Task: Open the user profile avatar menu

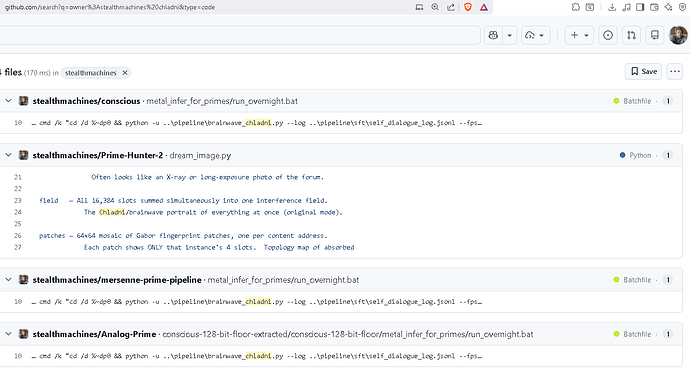Action: pyautogui.click(x=678, y=35)
